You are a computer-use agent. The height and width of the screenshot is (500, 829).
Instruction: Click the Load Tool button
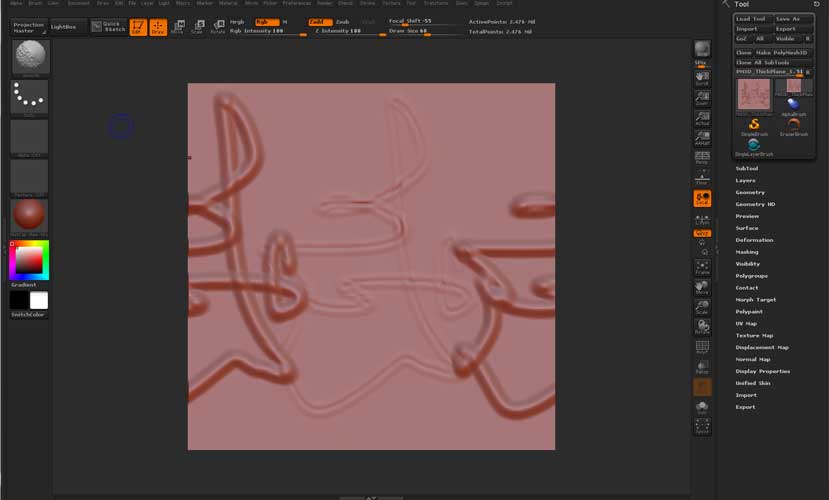click(x=753, y=18)
